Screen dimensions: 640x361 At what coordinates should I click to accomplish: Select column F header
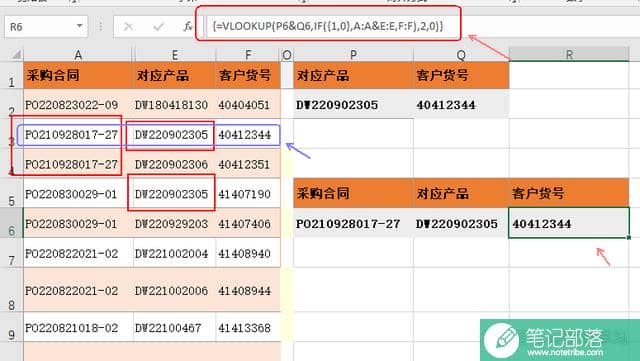248,55
